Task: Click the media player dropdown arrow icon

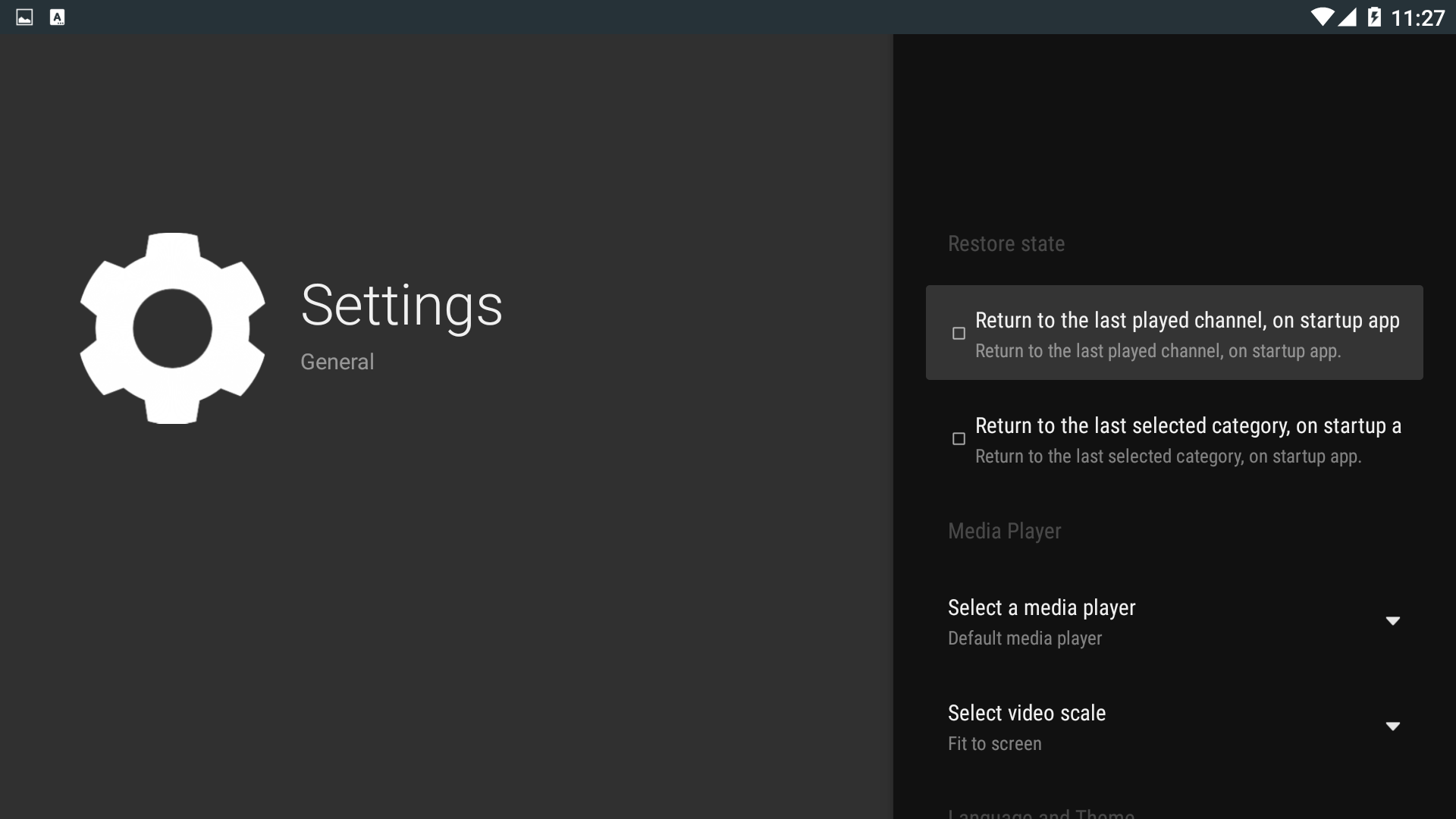Action: pyautogui.click(x=1393, y=620)
